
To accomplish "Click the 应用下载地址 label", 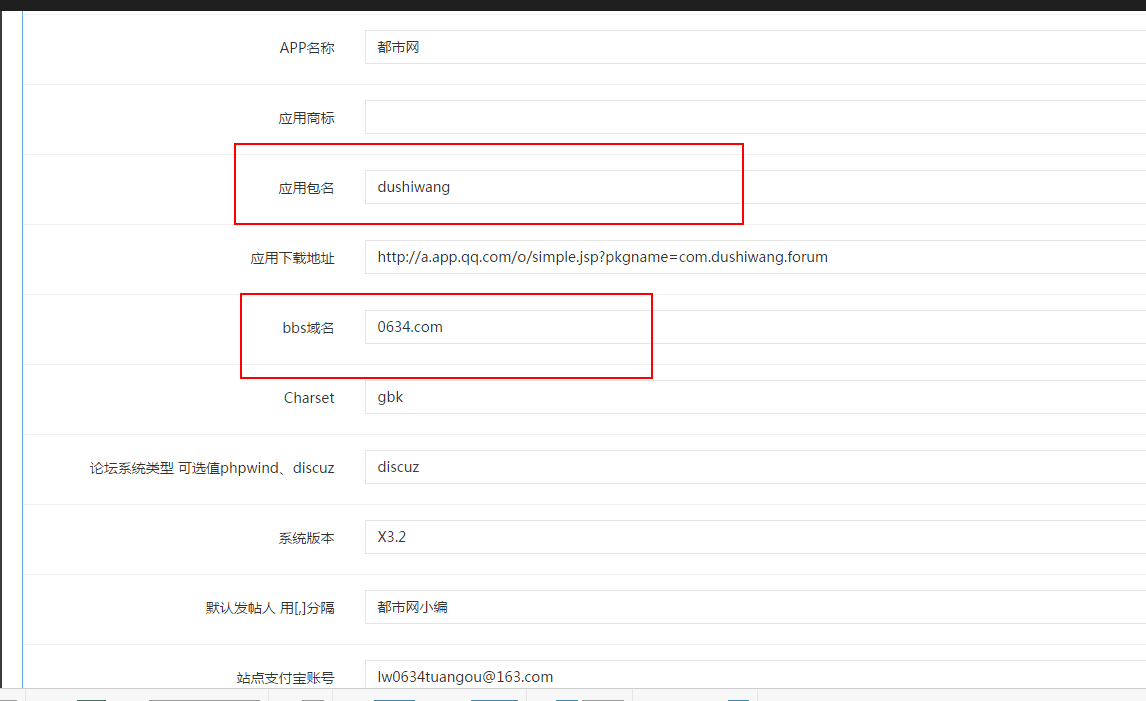I will pos(292,258).
